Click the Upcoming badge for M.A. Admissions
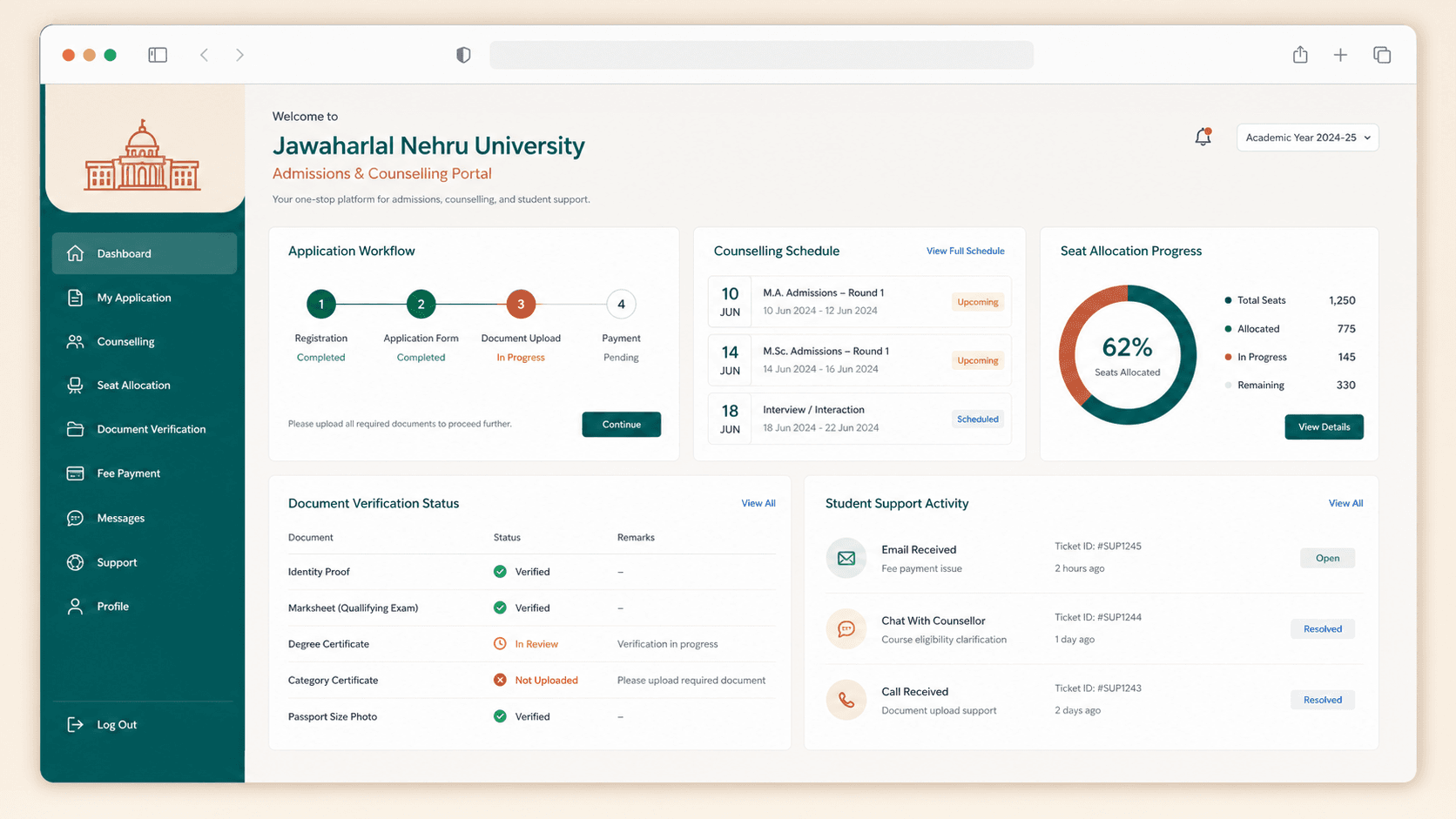 tap(977, 302)
